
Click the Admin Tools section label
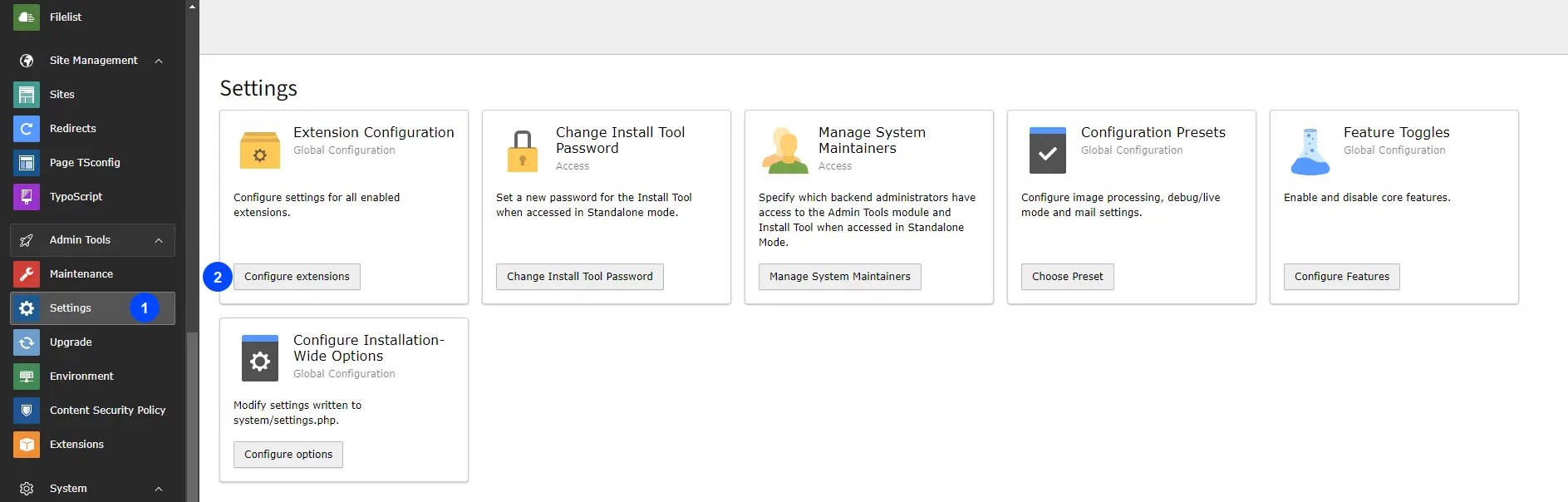80,240
